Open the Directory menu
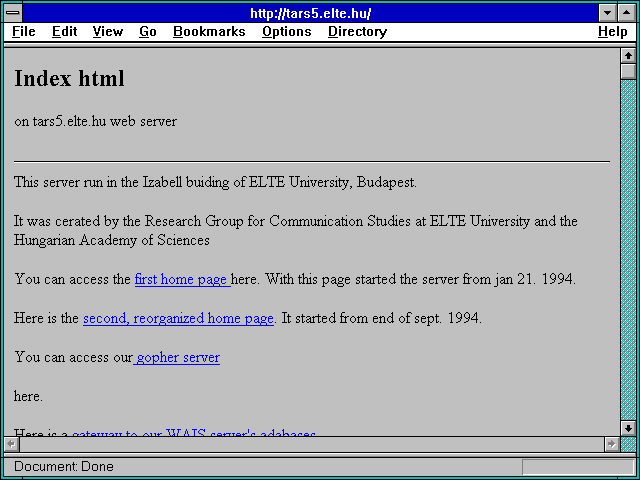 pyautogui.click(x=358, y=32)
